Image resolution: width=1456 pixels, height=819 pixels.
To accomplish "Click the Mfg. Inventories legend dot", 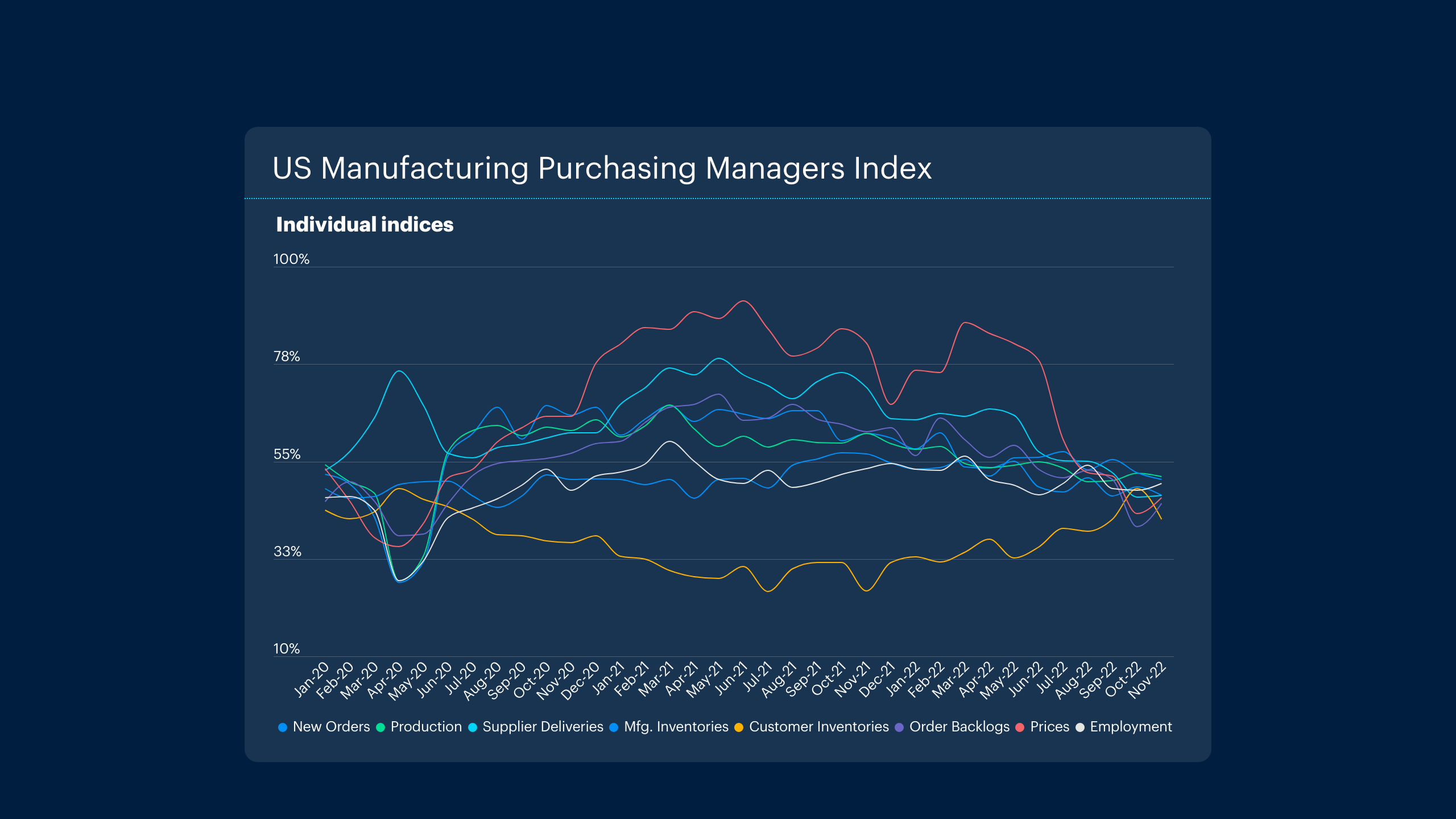I will pos(614,727).
